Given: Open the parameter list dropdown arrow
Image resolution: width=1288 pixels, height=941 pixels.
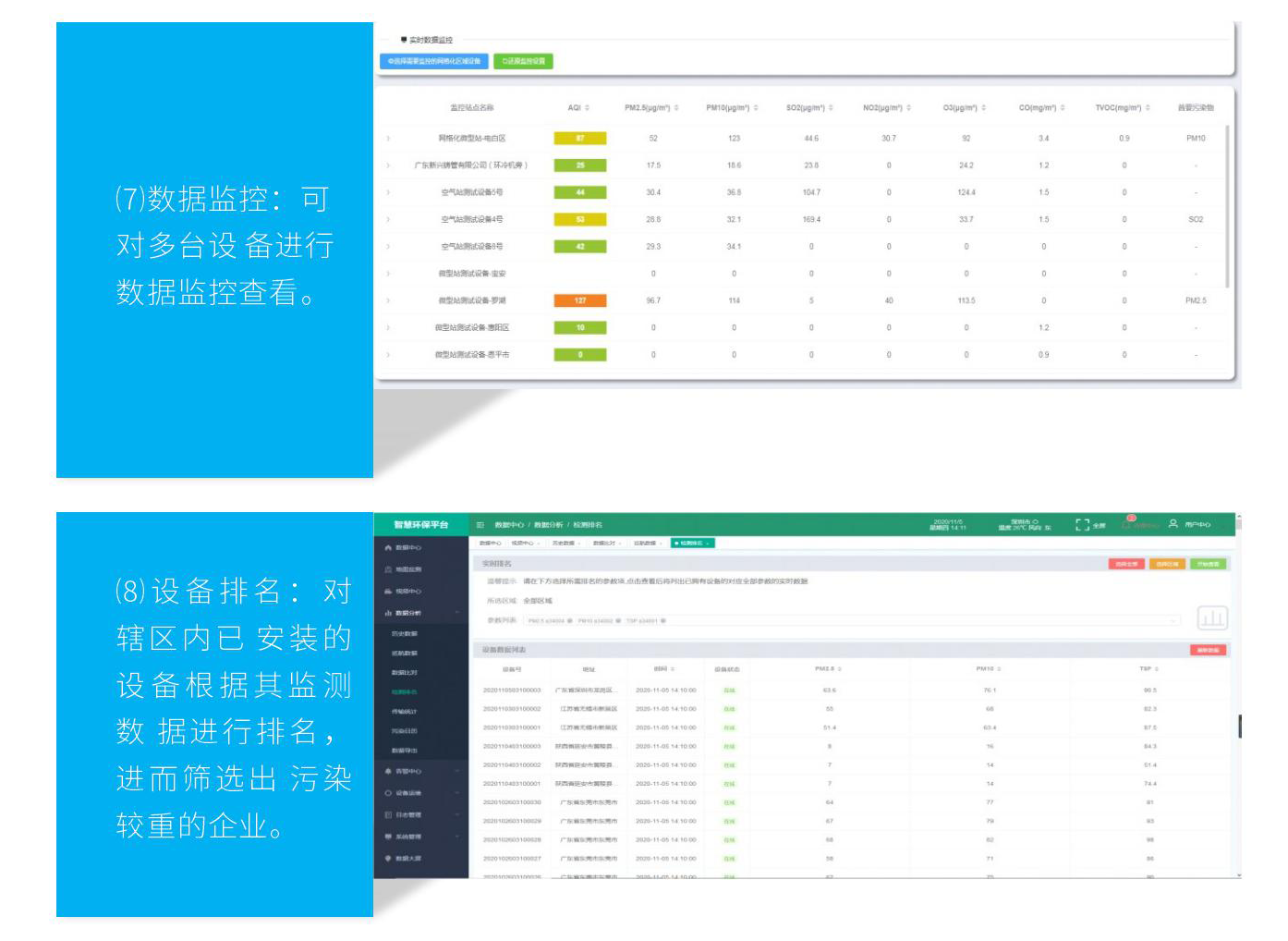Looking at the screenshot, I should coord(1175,620).
